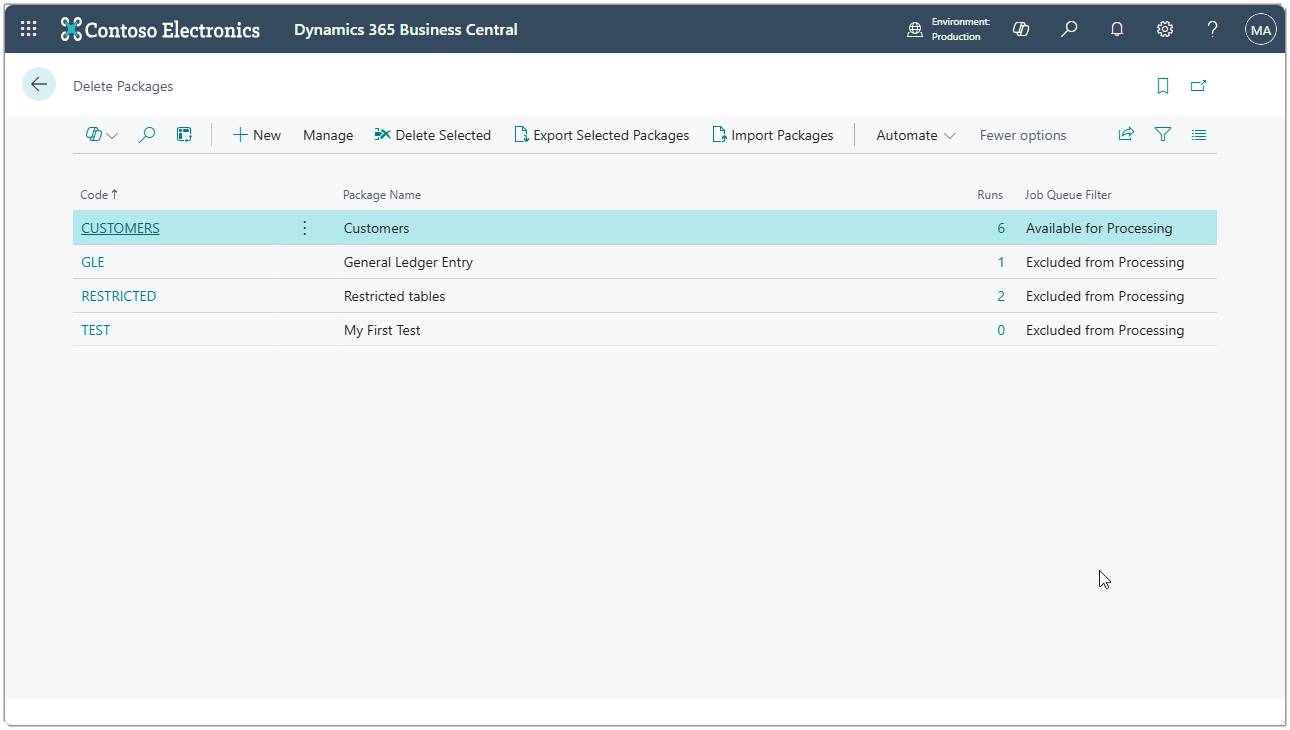This screenshot has height=730, width=1290.
Task: Click the share icon in toolbar
Action: point(1126,134)
